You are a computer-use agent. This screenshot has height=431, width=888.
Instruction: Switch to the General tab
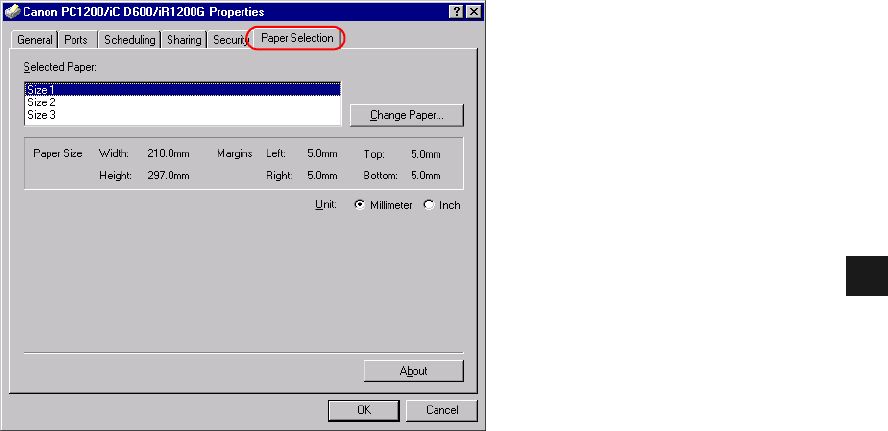(x=35, y=40)
